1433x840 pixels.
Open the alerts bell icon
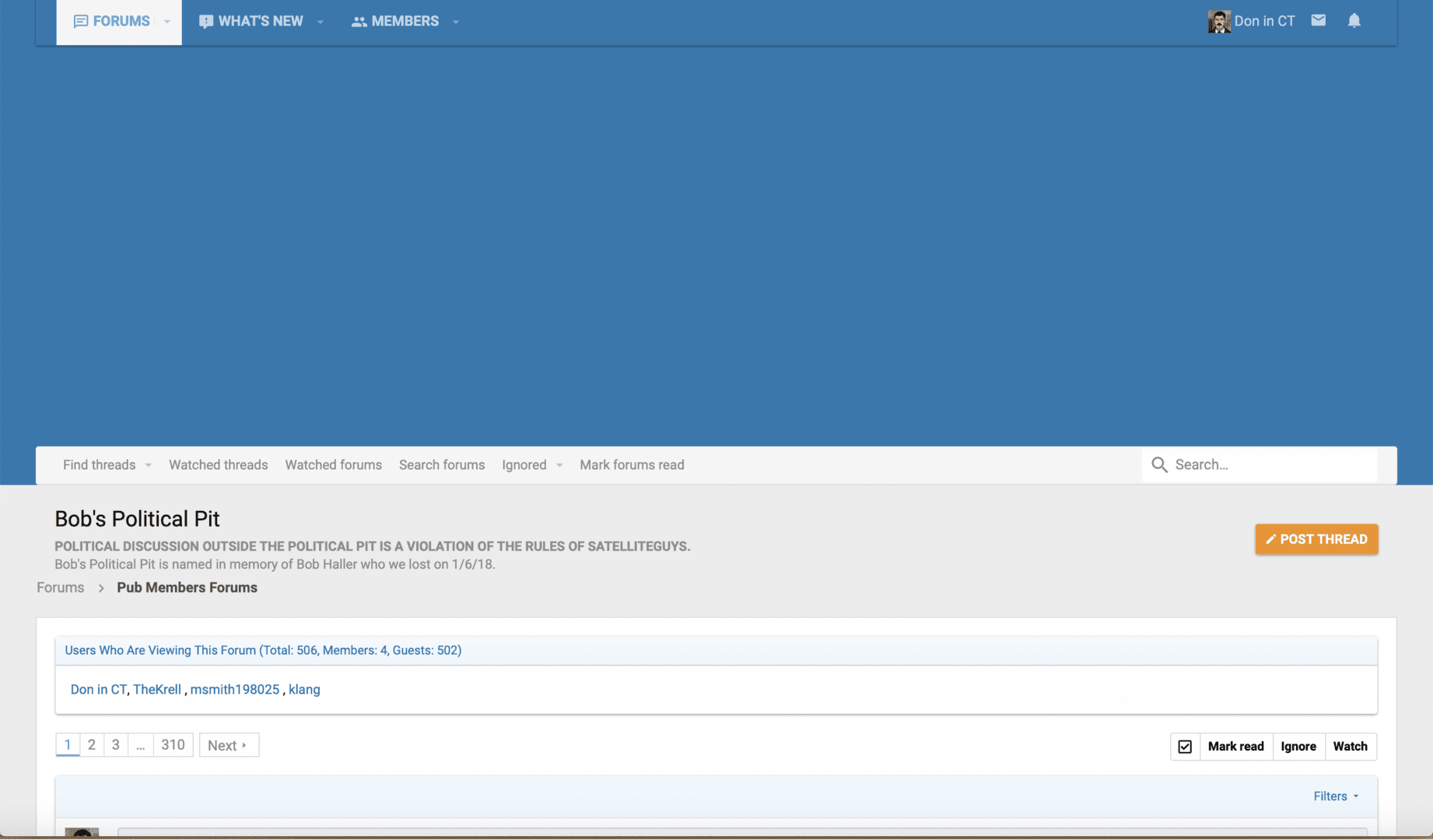point(1354,20)
